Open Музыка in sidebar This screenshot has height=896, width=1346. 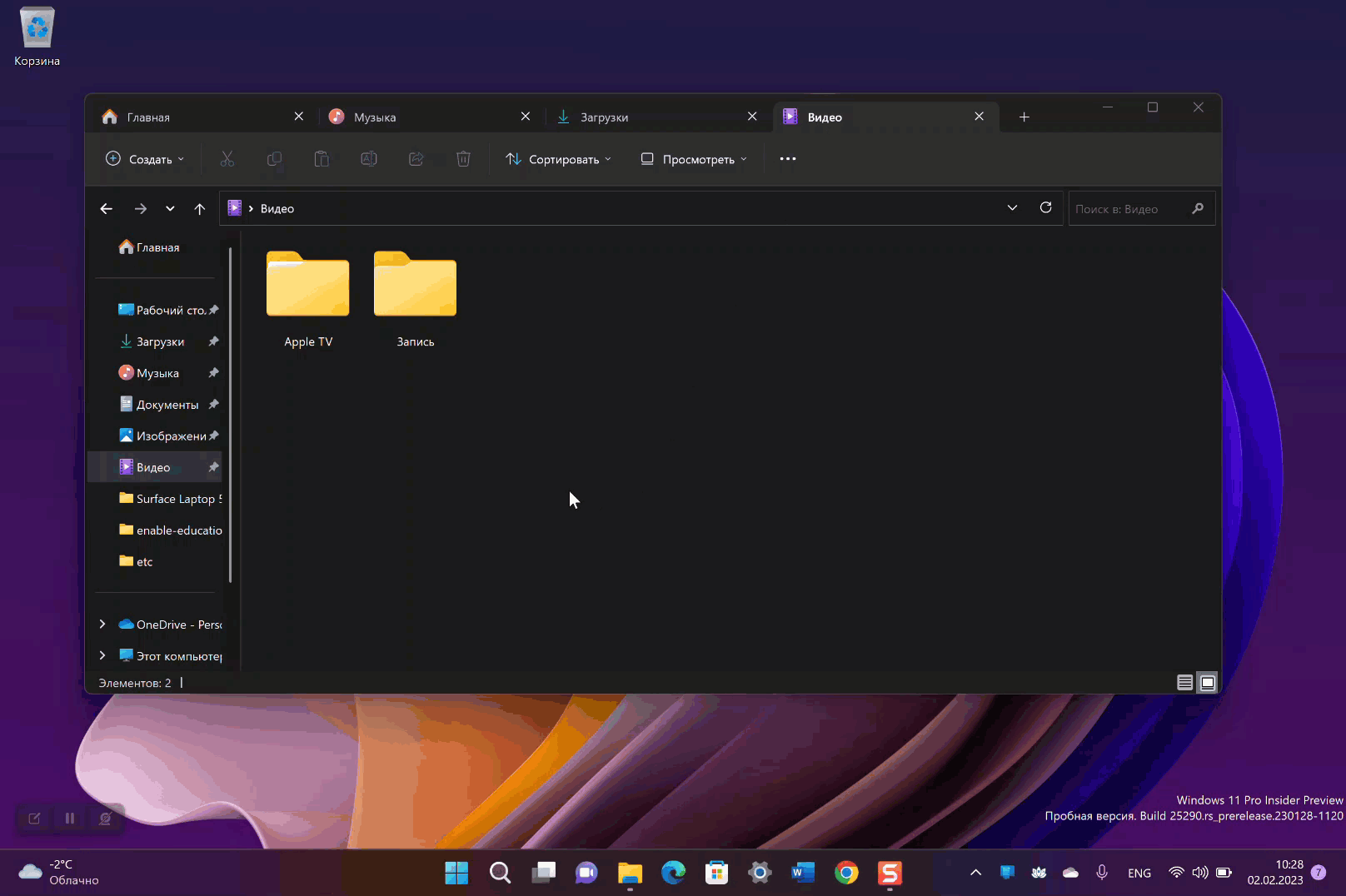pos(155,373)
